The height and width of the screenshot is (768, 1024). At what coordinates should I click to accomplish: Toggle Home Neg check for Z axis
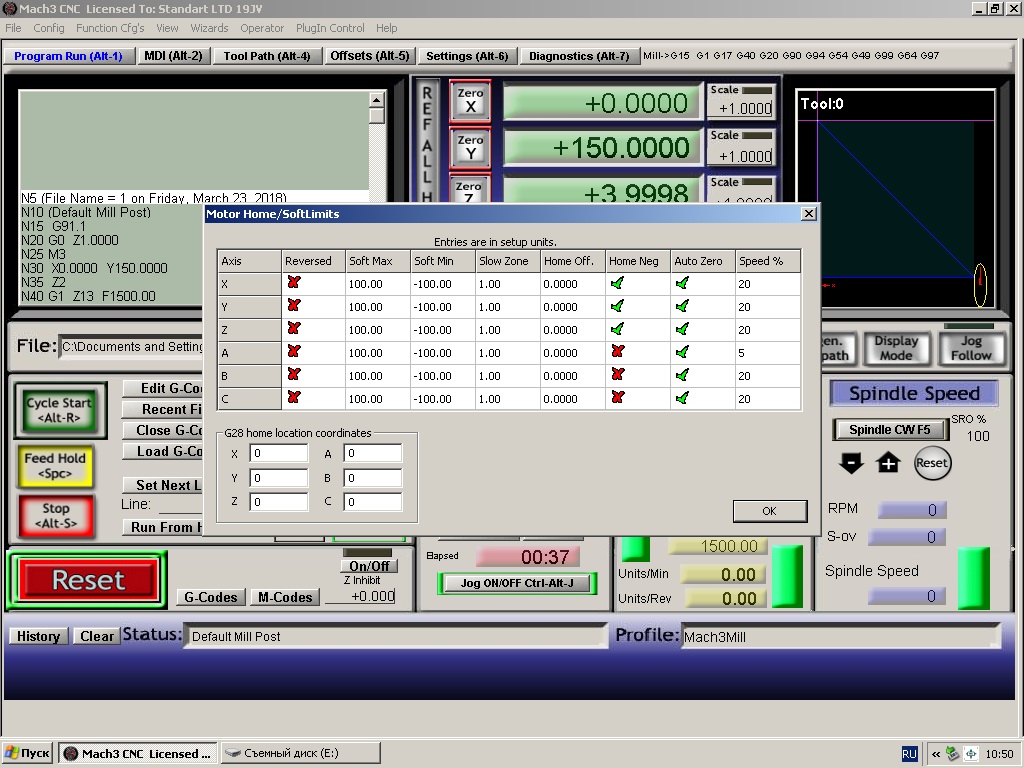tap(617, 328)
